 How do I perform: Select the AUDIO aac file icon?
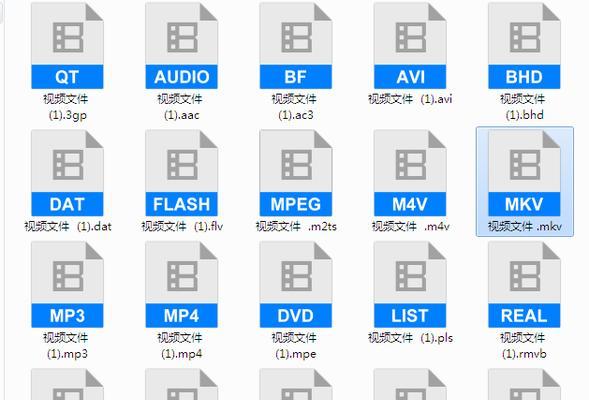coord(181,46)
